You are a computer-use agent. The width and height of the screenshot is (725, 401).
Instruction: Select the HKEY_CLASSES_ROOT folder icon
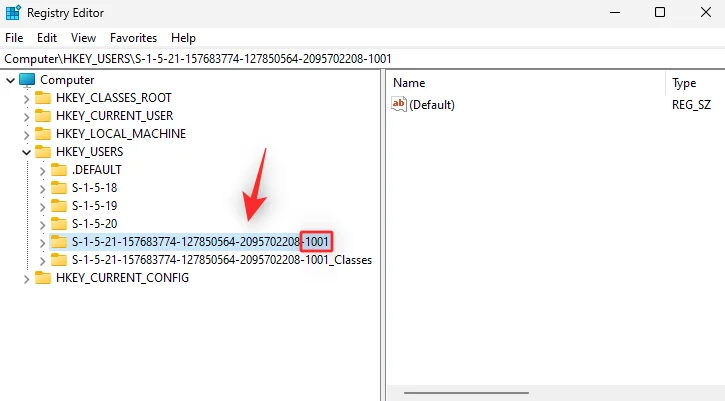click(43, 98)
